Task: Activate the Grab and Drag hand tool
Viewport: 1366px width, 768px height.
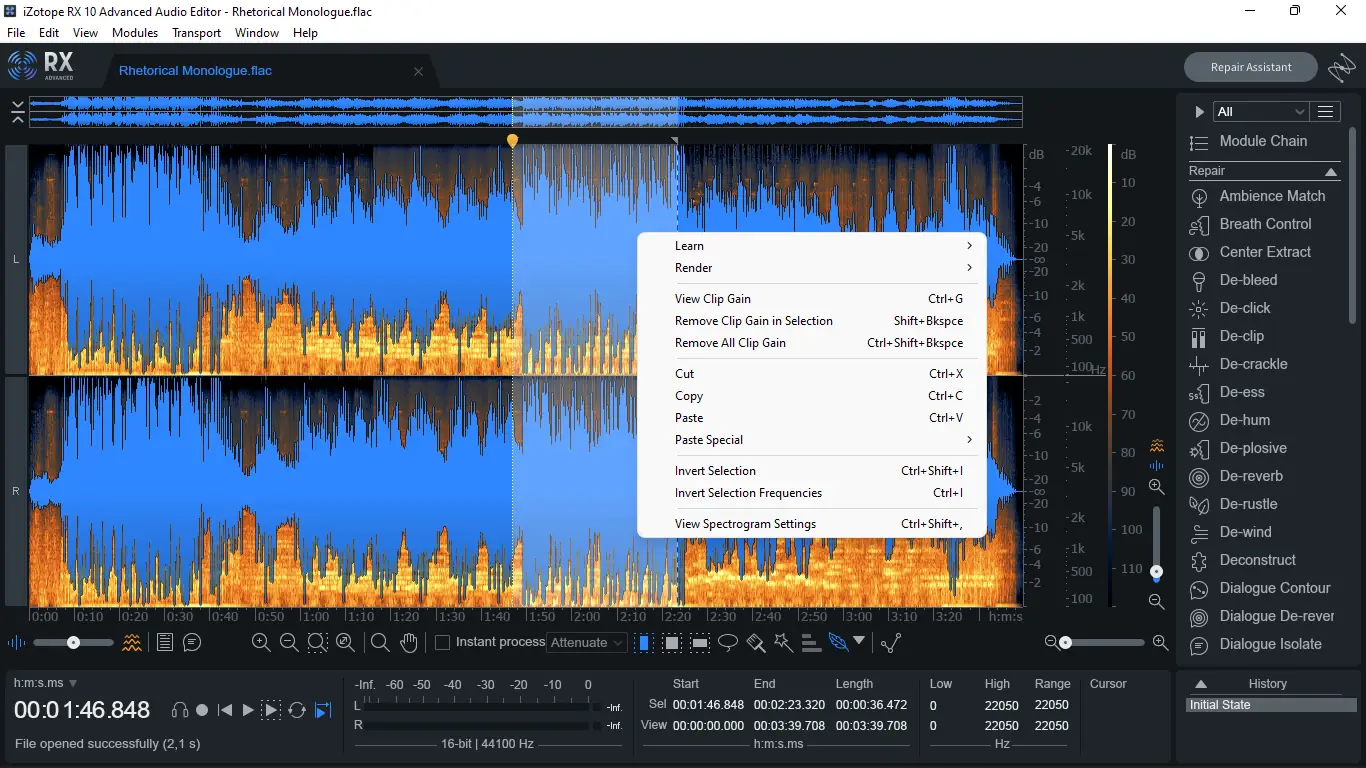Action: coord(408,643)
